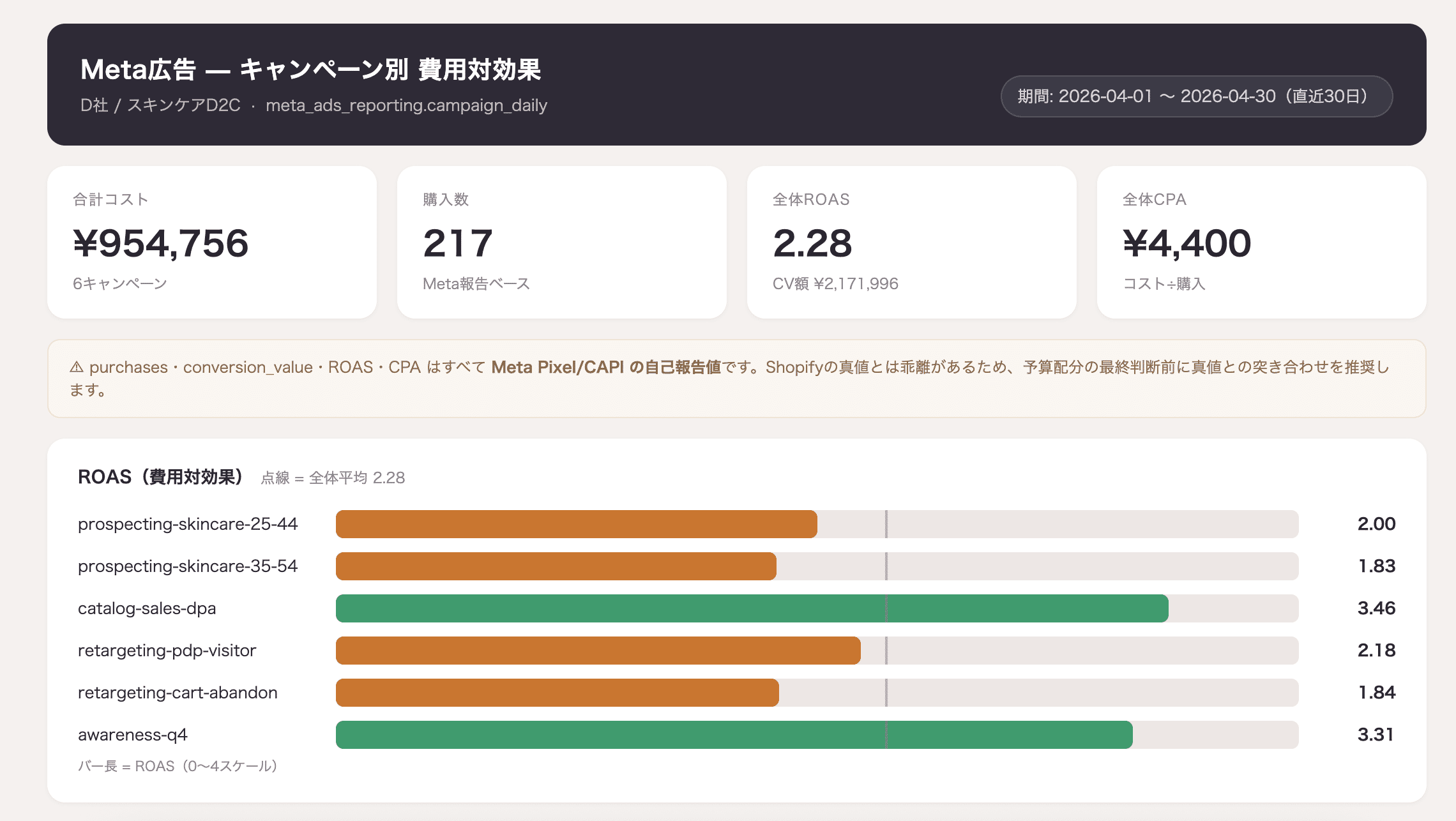This screenshot has width=1456, height=821.
Task: Click the CV額 ¥2,171,996 caption
Action: coord(835,283)
